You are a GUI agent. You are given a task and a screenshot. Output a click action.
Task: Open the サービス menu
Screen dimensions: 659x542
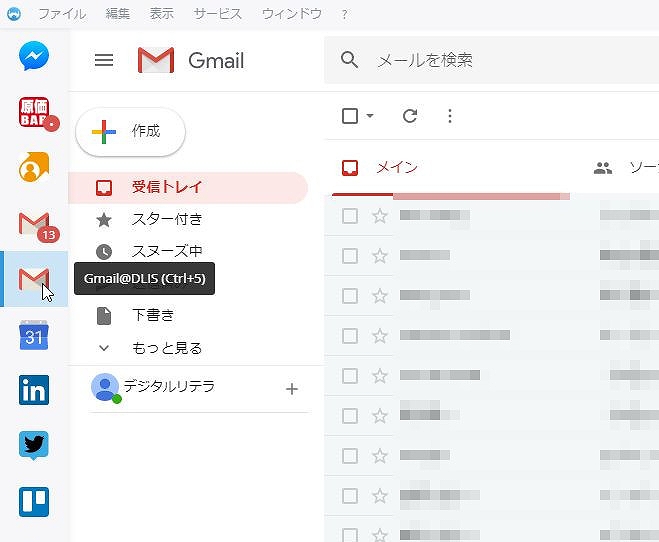[x=218, y=14]
